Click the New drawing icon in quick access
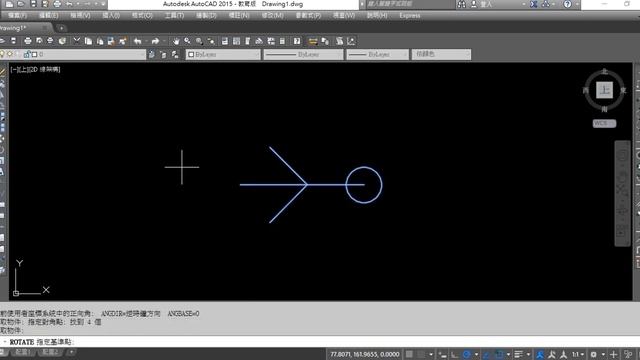 point(9,4)
